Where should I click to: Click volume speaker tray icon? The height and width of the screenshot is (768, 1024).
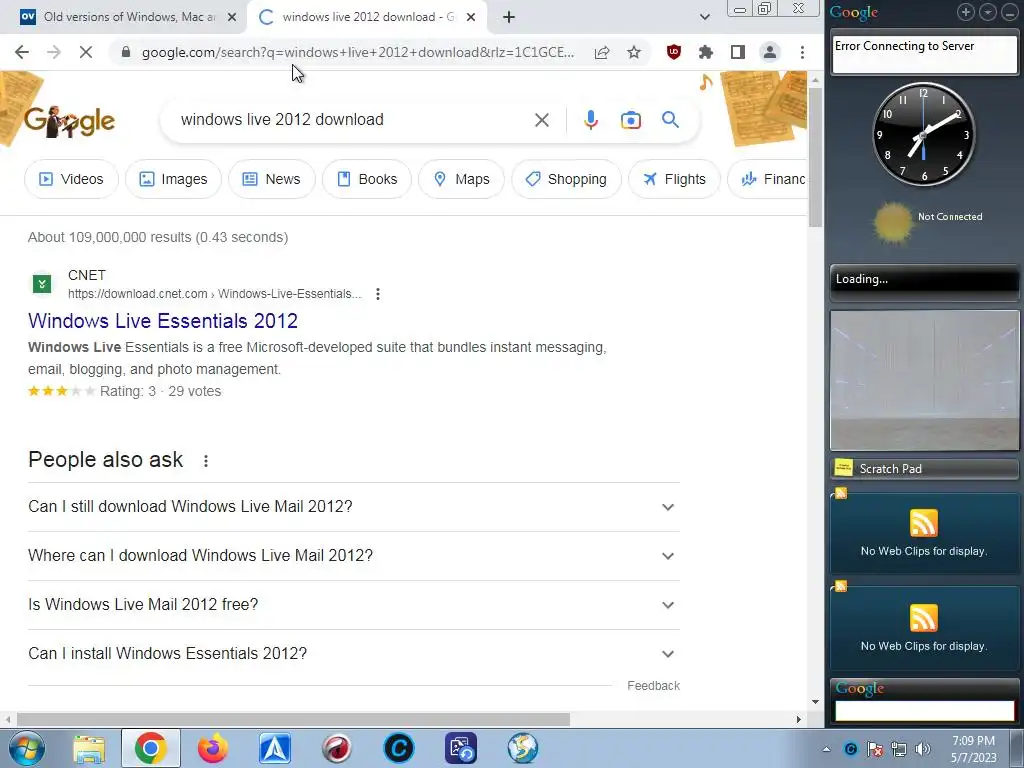pyautogui.click(x=922, y=749)
